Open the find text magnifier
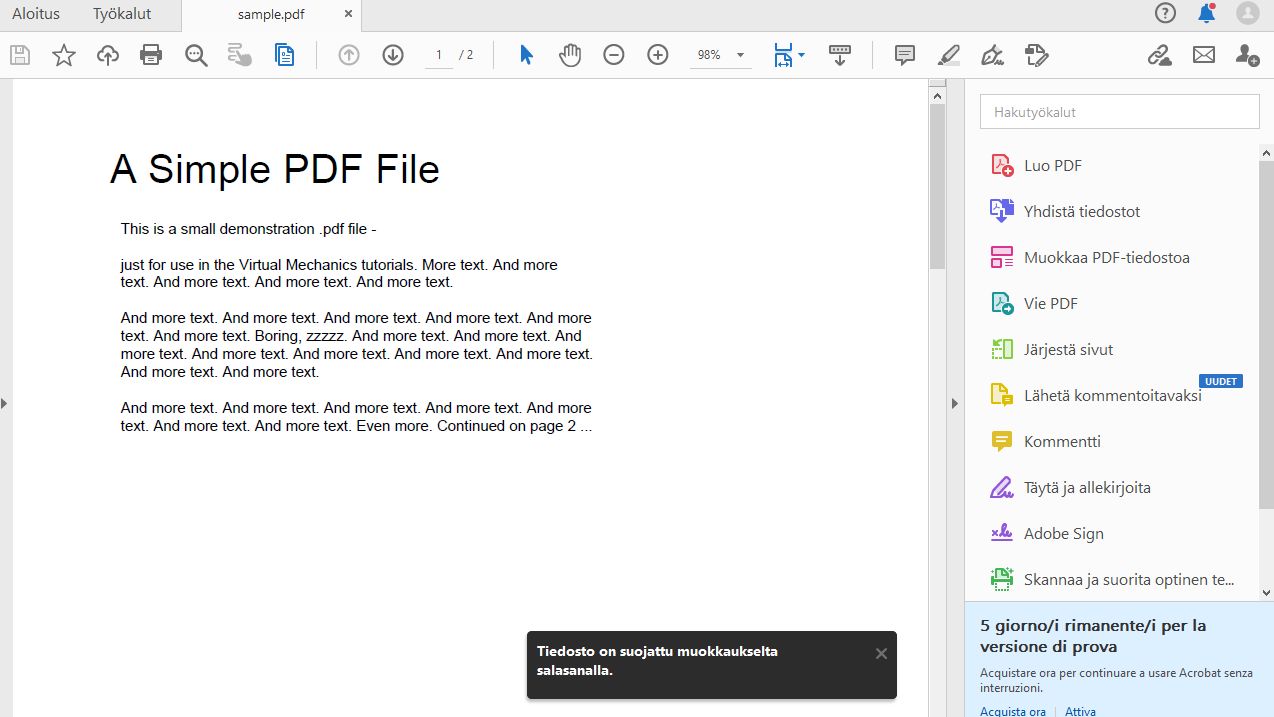 (x=196, y=55)
